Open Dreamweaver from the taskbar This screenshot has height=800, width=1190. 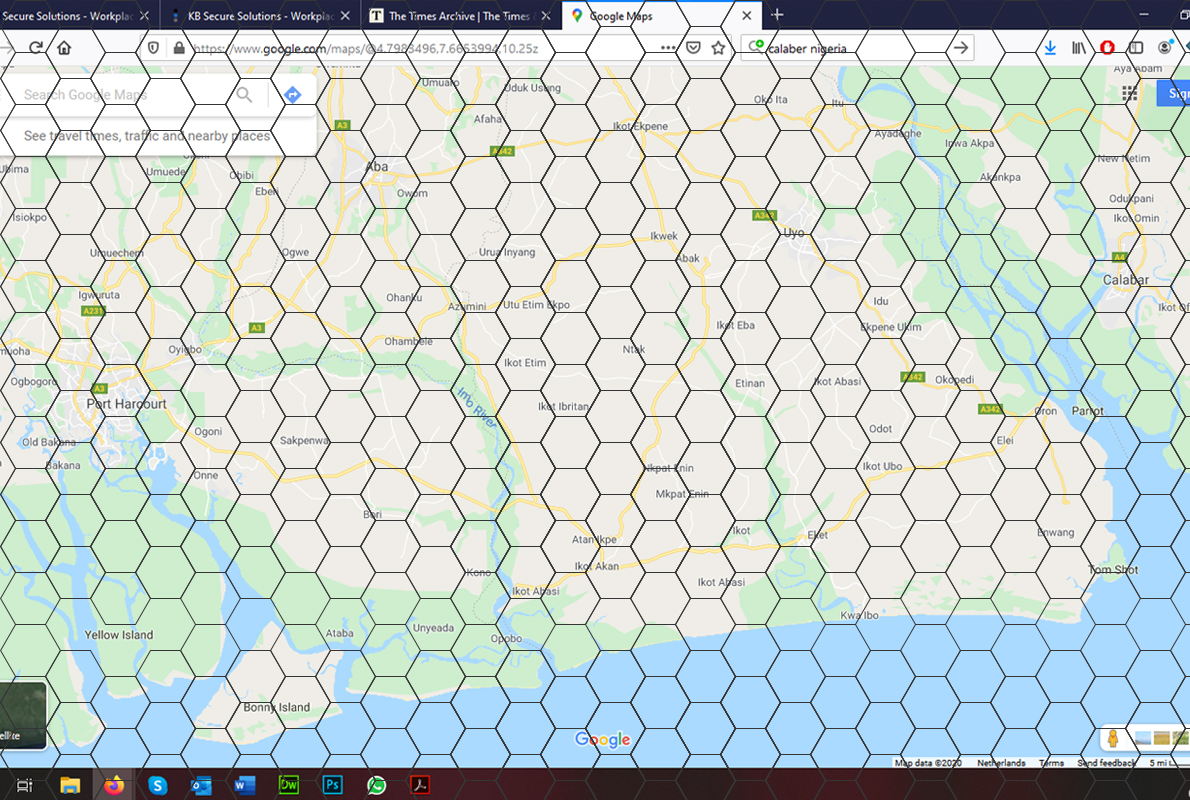tap(288, 785)
